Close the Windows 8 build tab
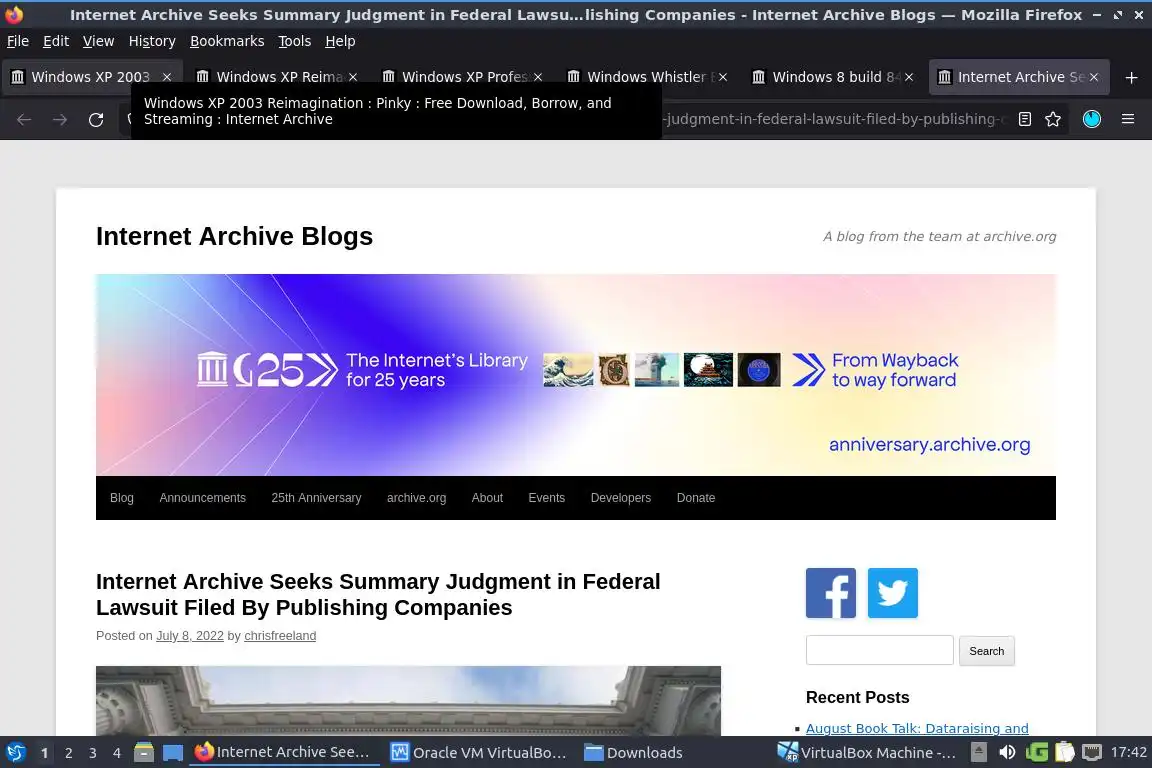The image size is (1152, 768). click(909, 77)
